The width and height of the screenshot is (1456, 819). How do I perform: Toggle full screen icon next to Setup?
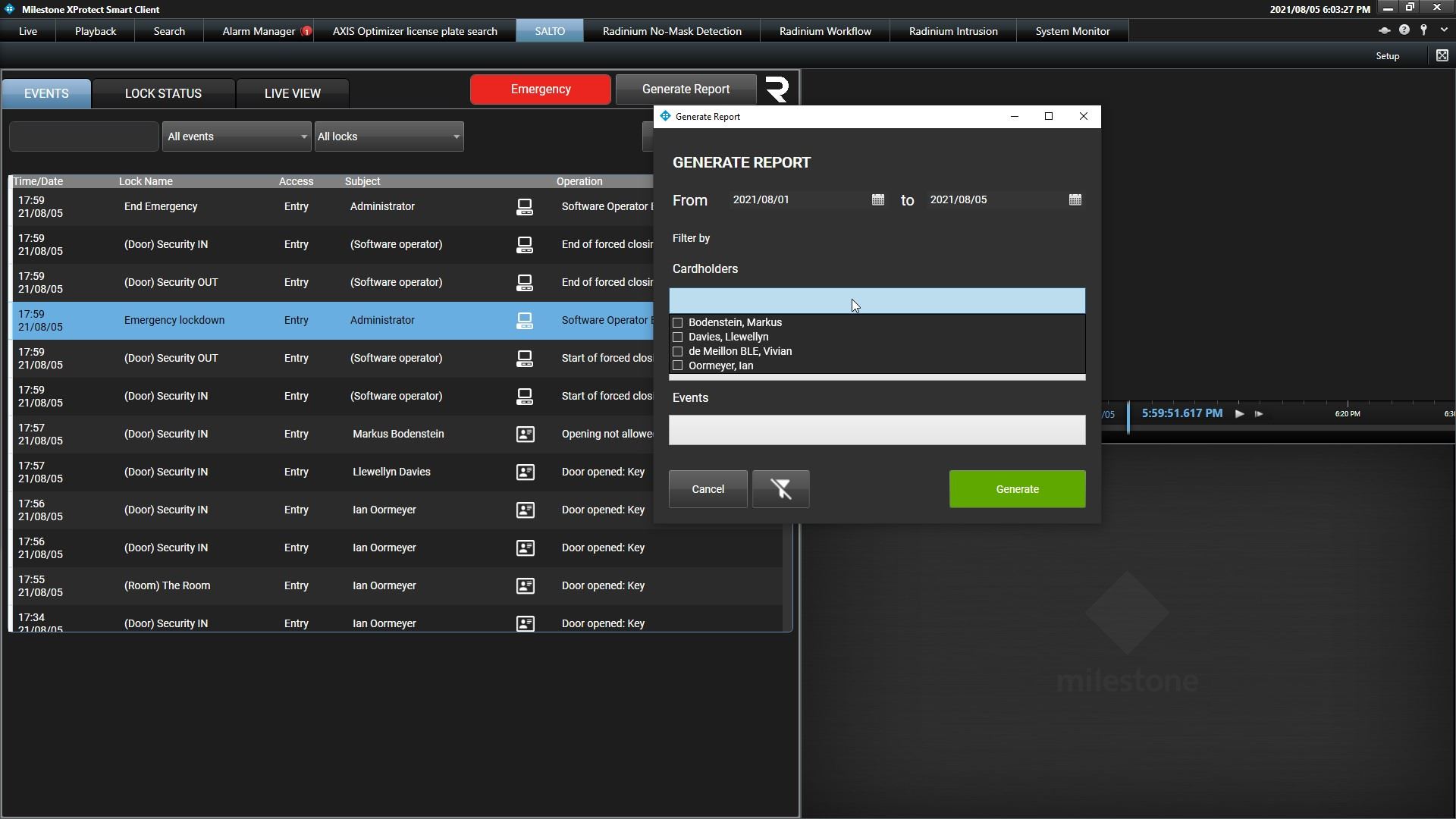[1442, 55]
